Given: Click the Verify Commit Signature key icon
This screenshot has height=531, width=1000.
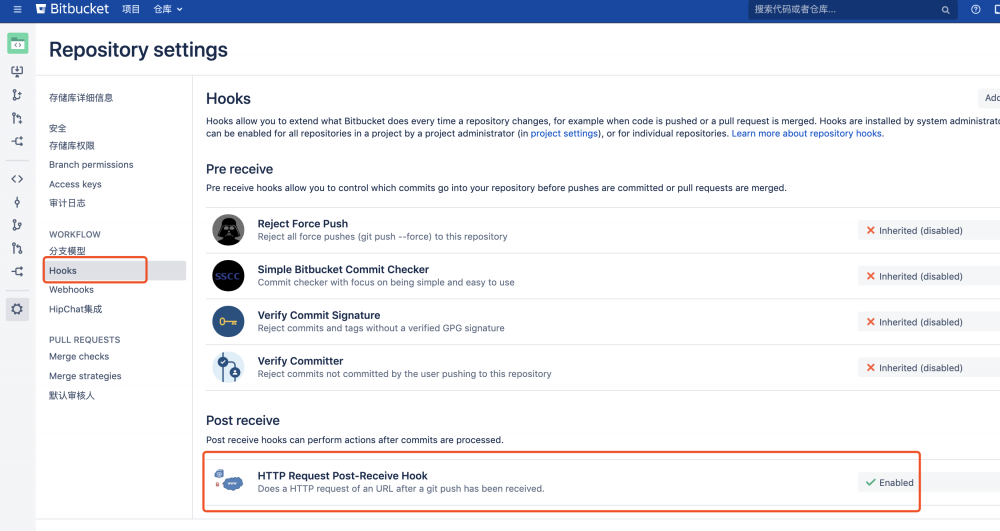Looking at the screenshot, I should click(x=228, y=321).
